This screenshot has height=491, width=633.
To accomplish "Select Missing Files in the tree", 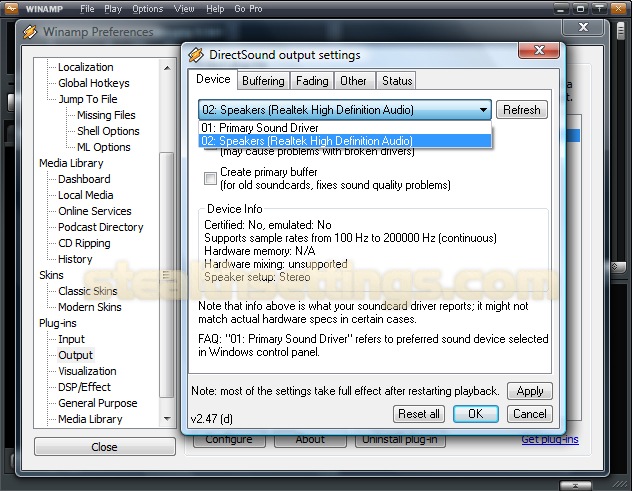I will click(106, 115).
